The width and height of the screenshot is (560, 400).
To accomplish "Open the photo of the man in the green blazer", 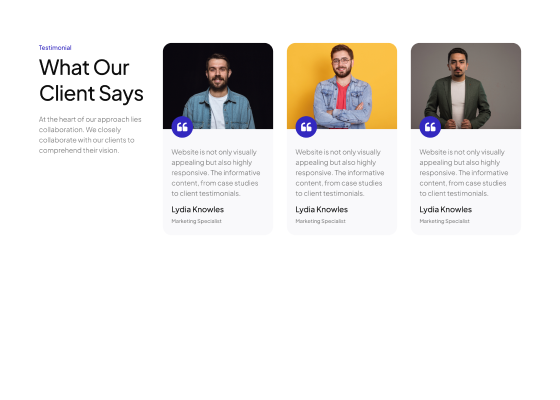I will [x=466, y=86].
